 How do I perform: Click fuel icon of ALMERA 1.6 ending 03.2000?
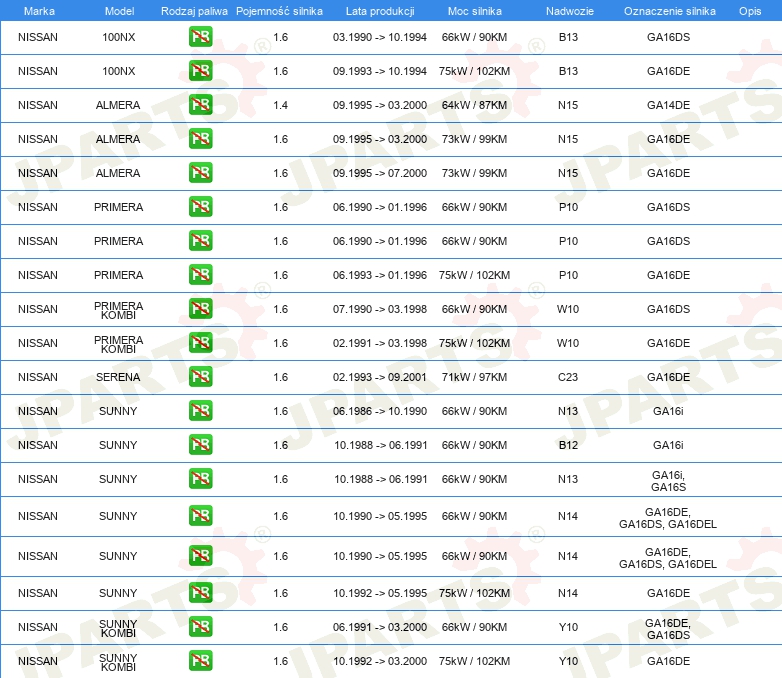[200, 139]
